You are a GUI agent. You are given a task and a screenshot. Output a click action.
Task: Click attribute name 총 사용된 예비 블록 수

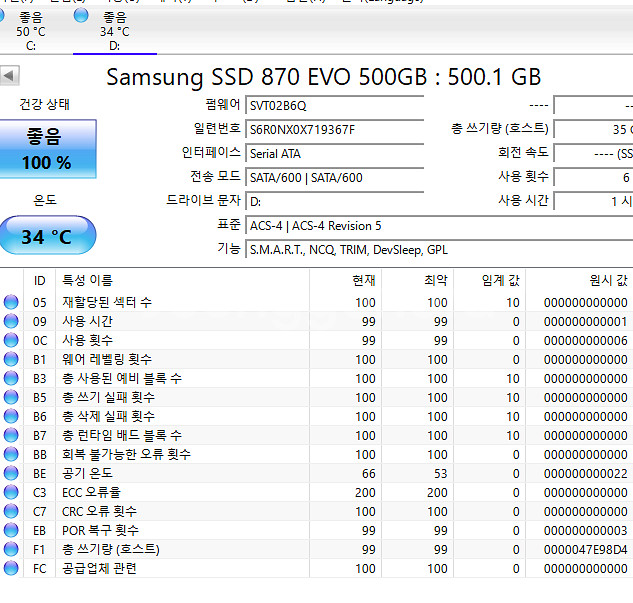[122, 378]
